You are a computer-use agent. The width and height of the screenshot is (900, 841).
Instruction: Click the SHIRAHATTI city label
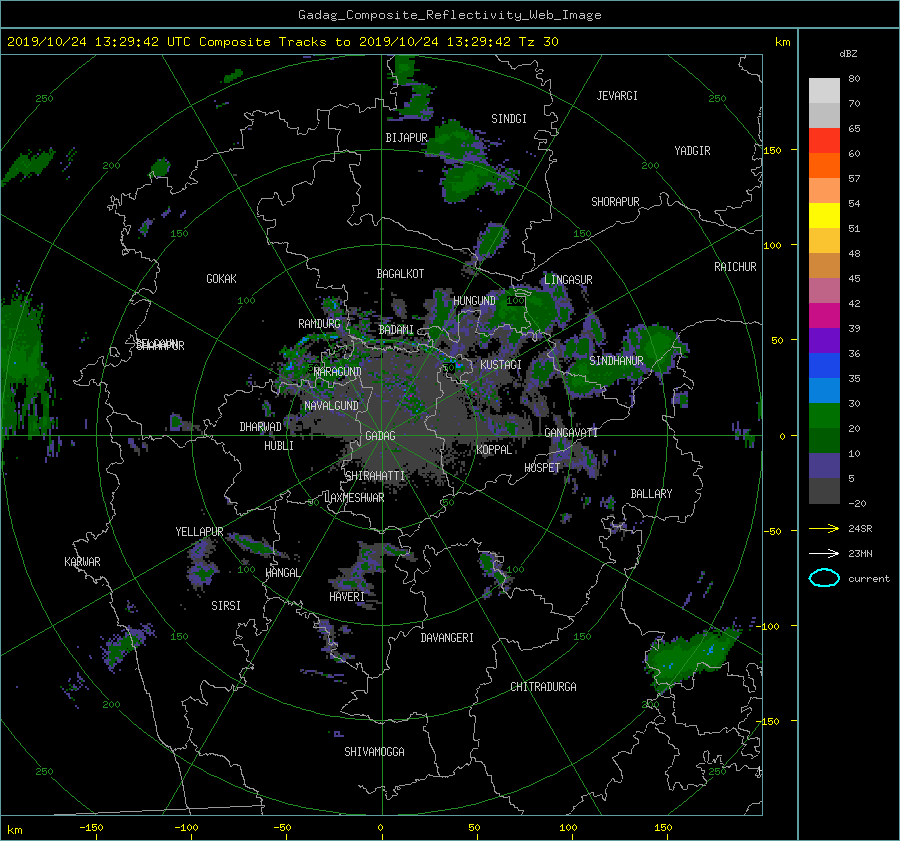coord(375,476)
